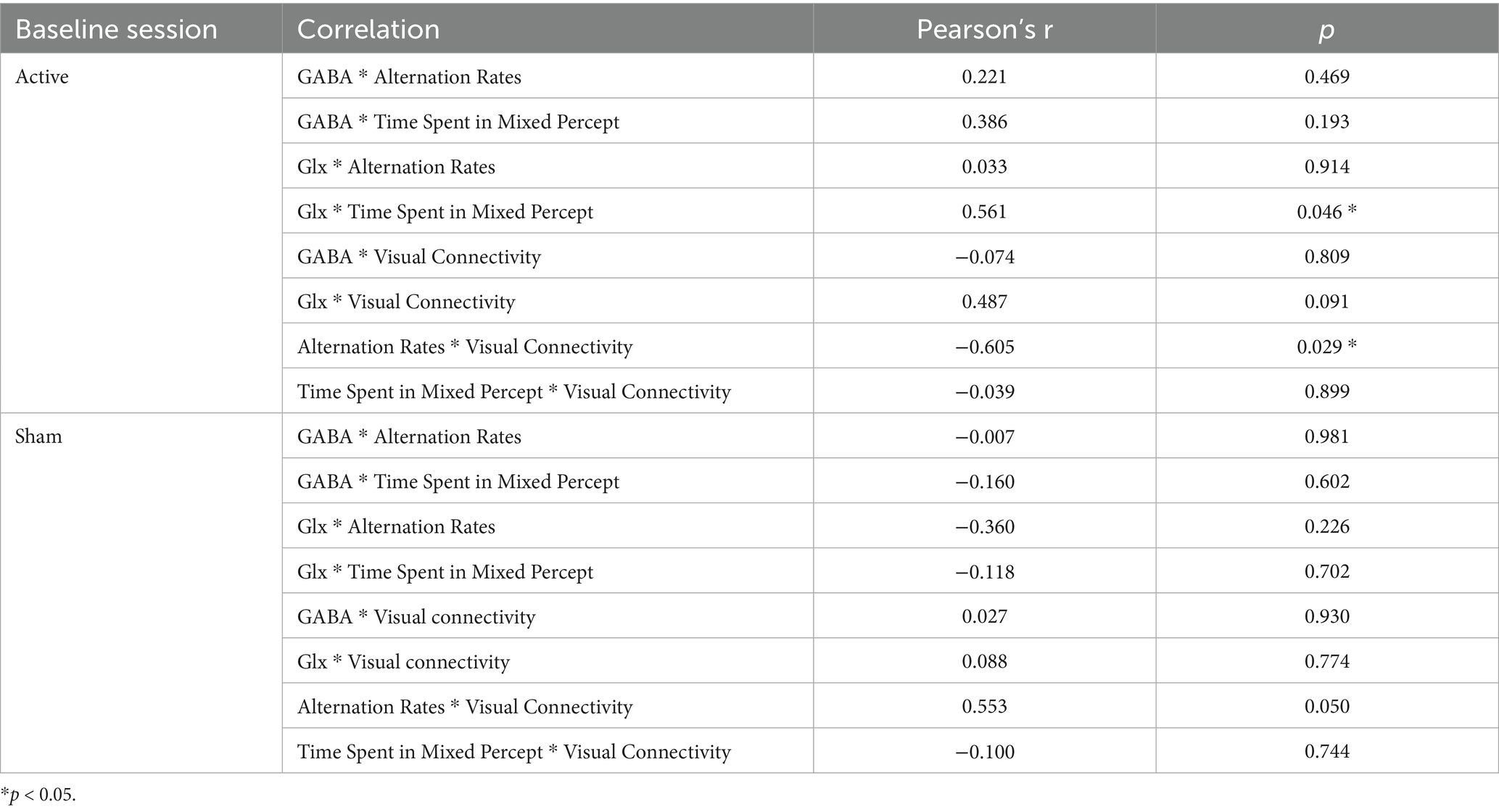The image size is (1499, 812).
Task: Click the p value 0.050
Action: [x=1326, y=706]
